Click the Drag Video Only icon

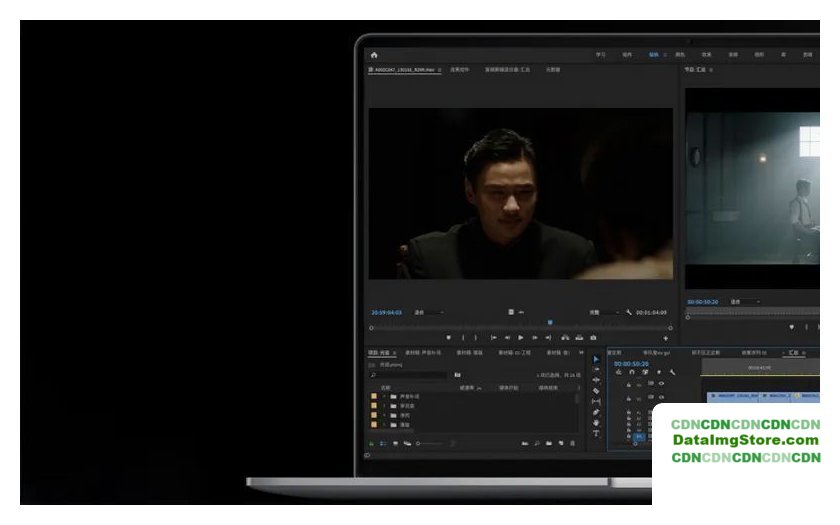511,312
